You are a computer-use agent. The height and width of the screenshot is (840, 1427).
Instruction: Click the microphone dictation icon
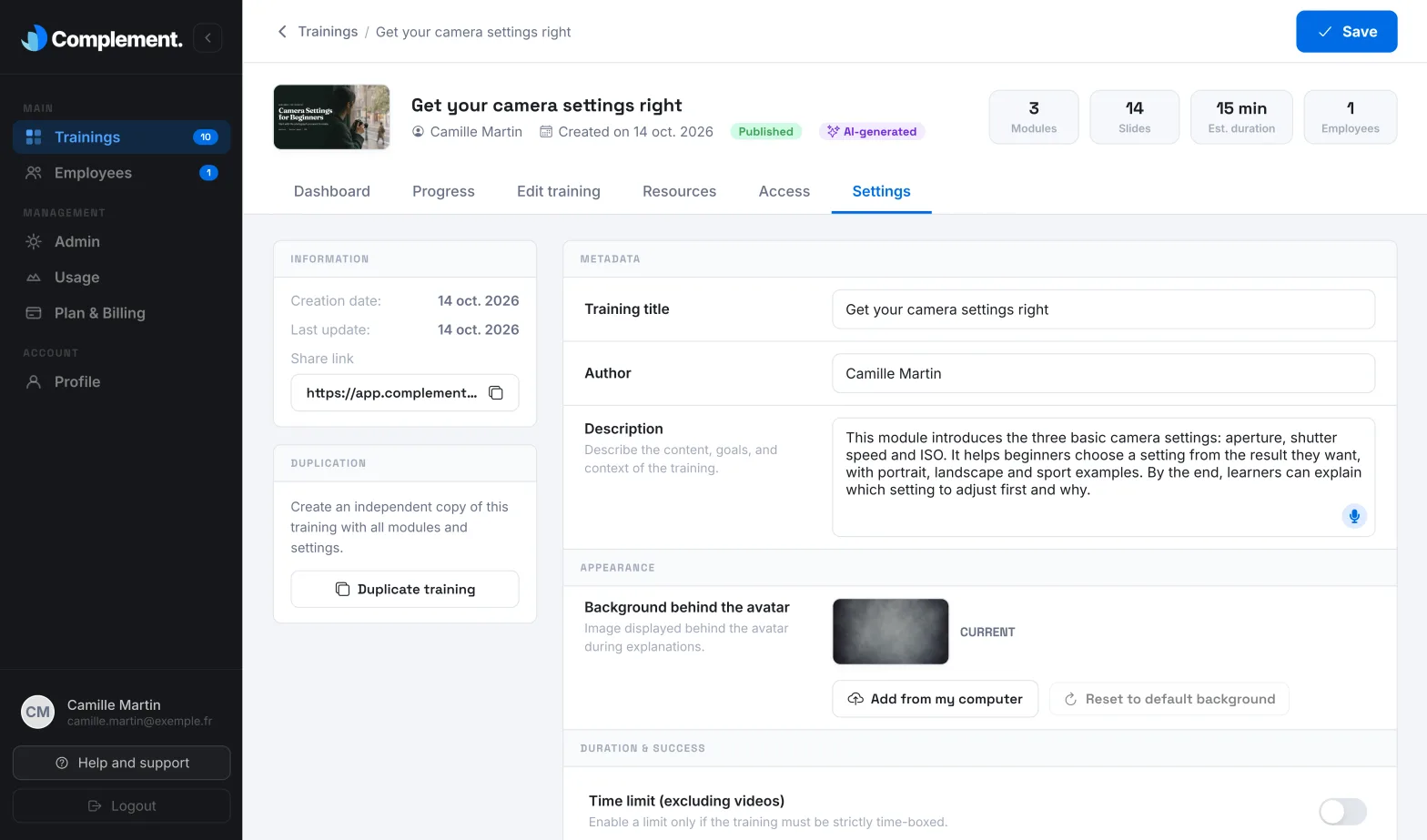click(x=1354, y=516)
